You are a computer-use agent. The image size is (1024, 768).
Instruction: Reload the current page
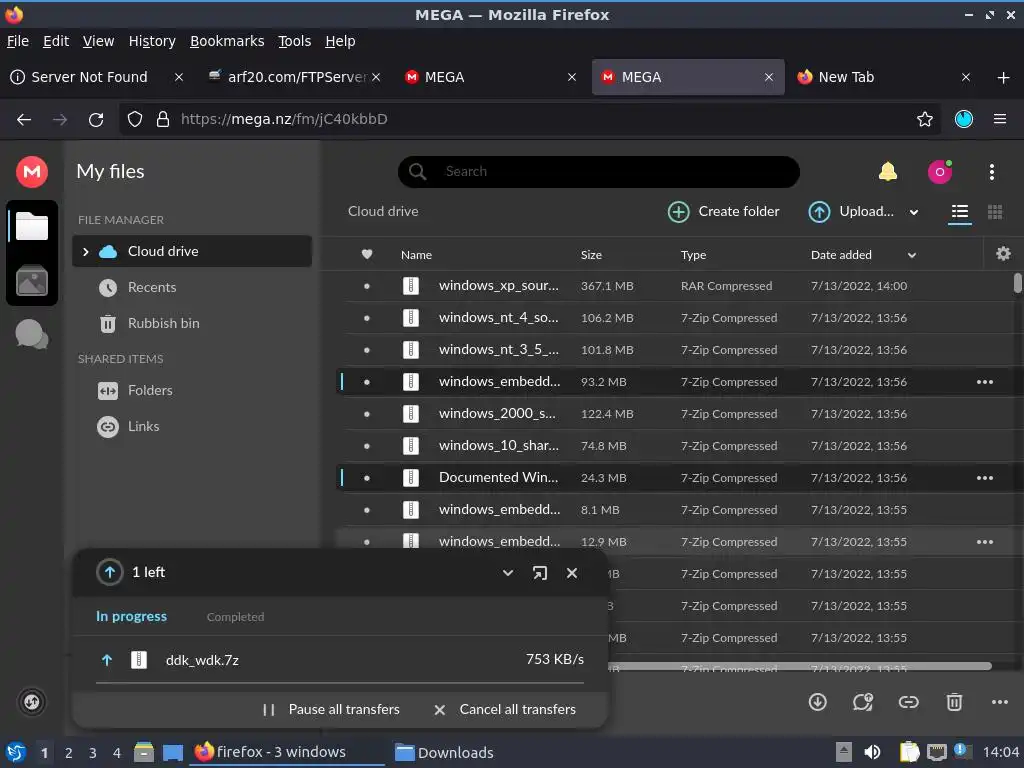pos(96,119)
